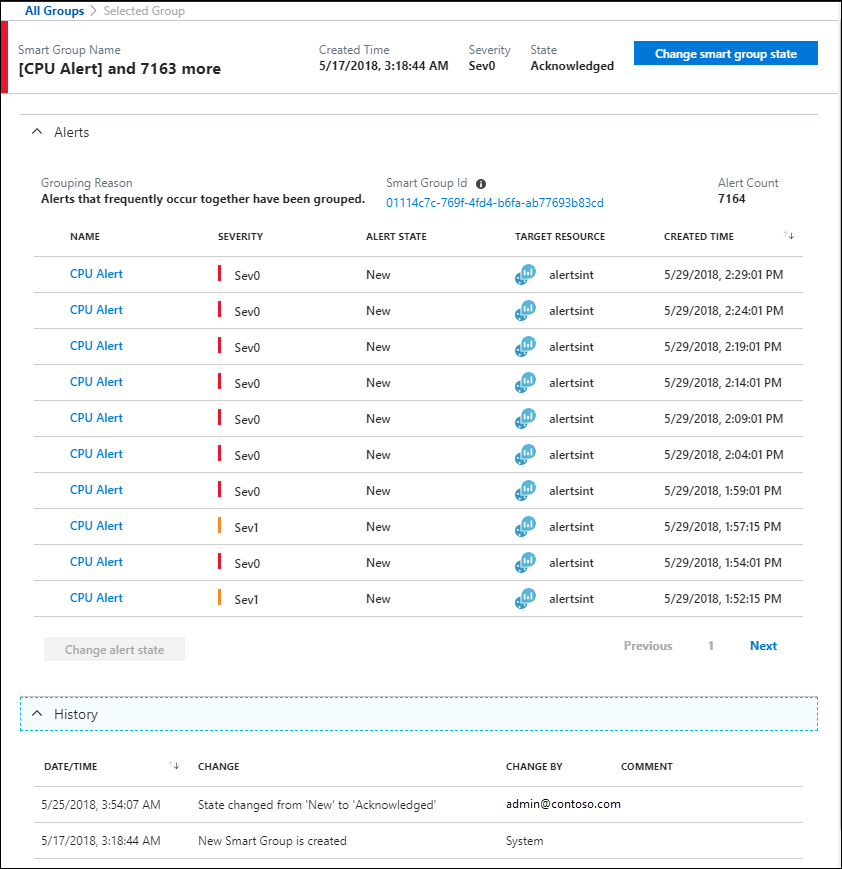Open CPU Alert created at 1:54:01 PM
The image size is (842, 869).
[x=96, y=562]
